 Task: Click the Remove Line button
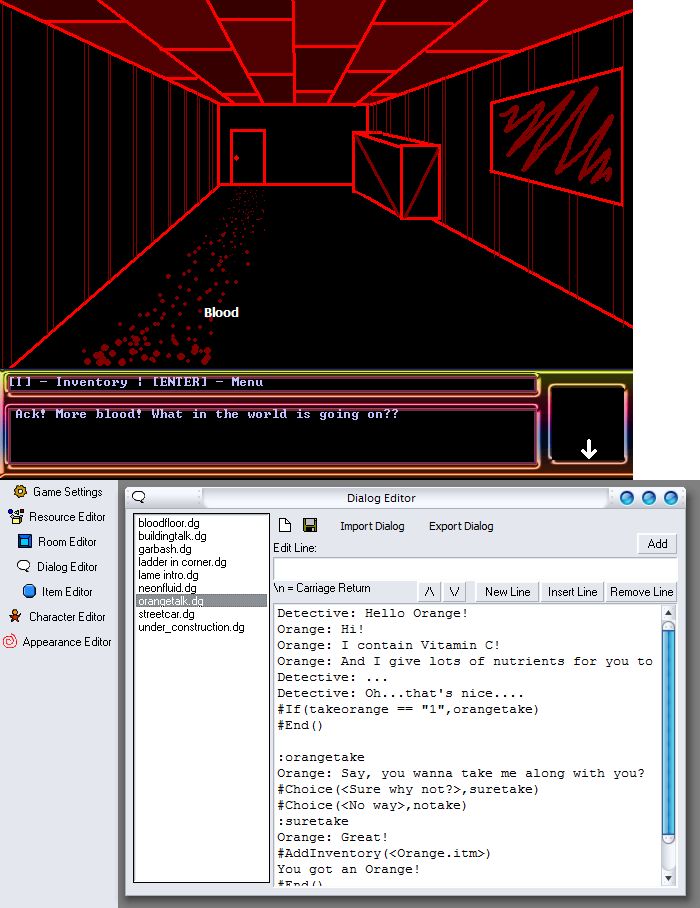(641, 592)
